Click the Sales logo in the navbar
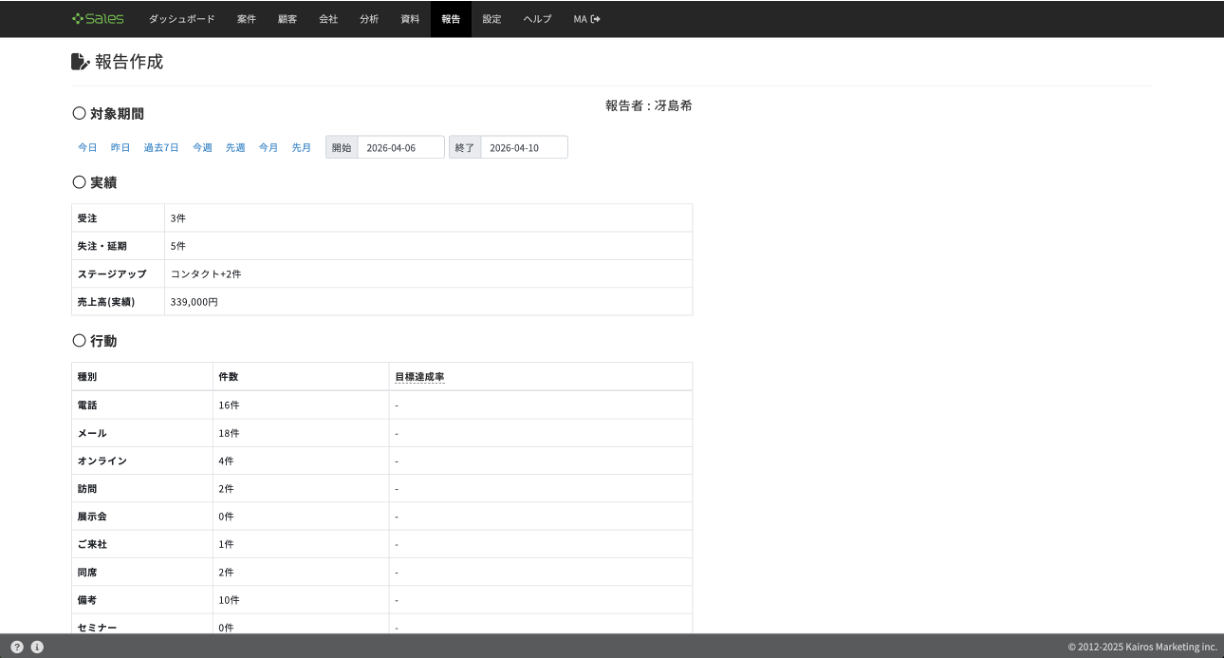Image resolution: width=1224 pixels, height=658 pixels. [98, 19]
